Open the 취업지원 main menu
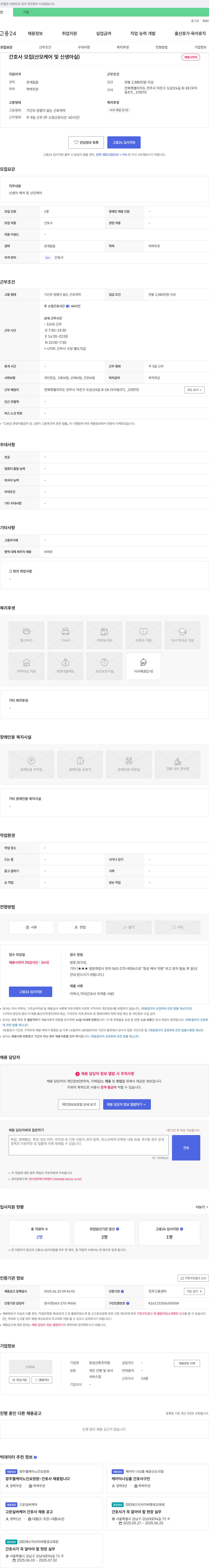Viewport: 209px width, 1568px height. pos(69,33)
